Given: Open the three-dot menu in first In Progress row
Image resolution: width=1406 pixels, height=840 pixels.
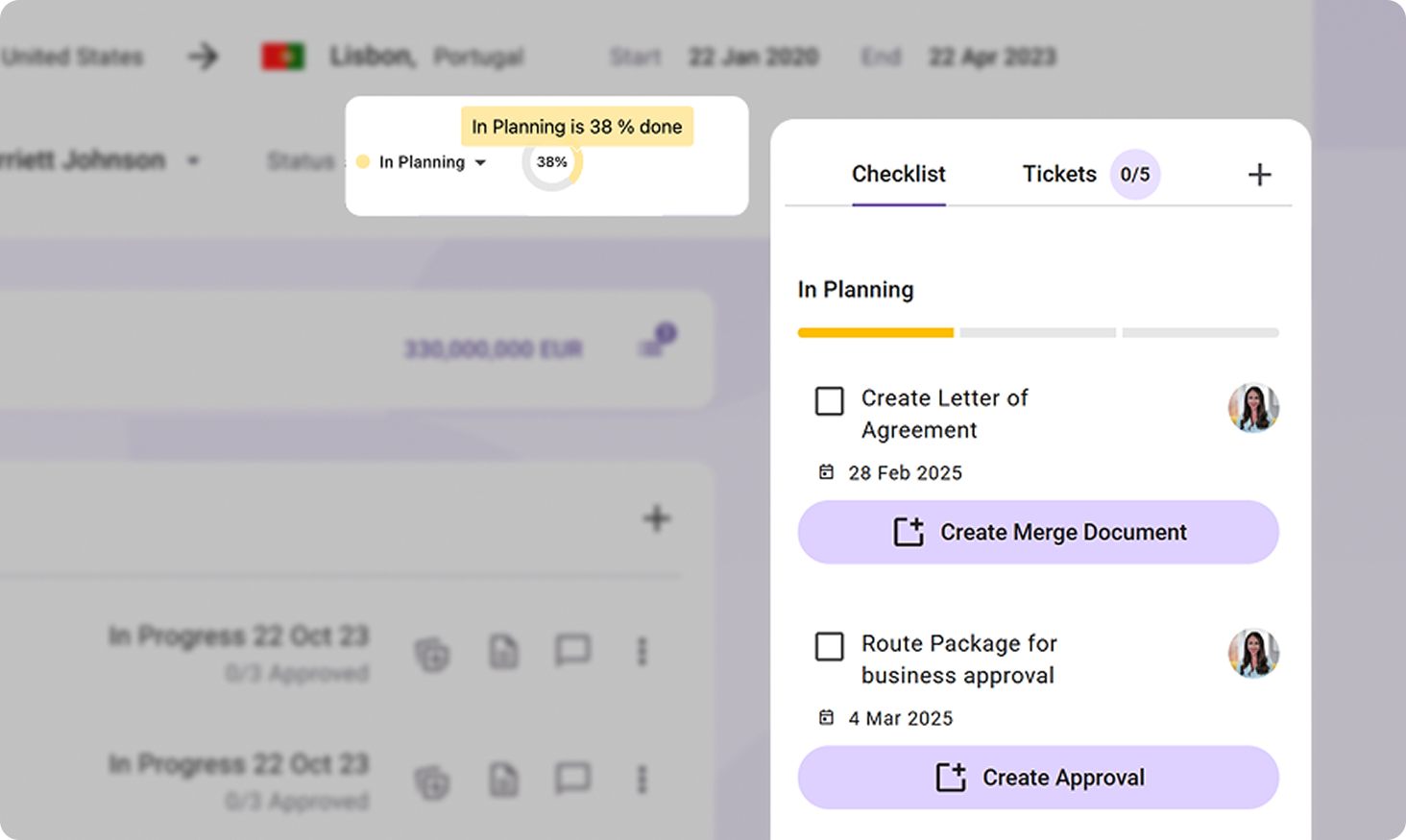Looking at the screenshot, I should coord(642,652).
